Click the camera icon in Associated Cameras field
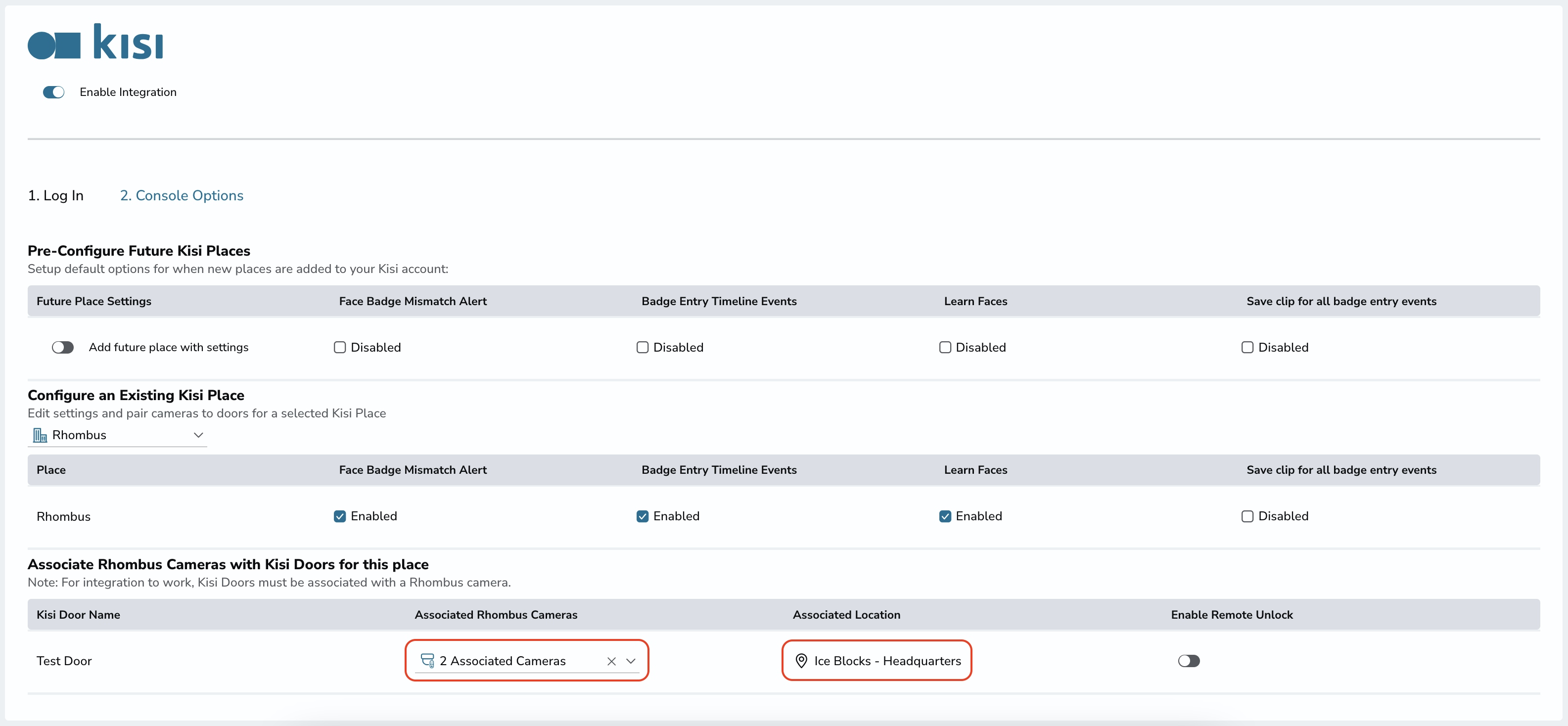 pyautogui.click(x=427, y=661)
